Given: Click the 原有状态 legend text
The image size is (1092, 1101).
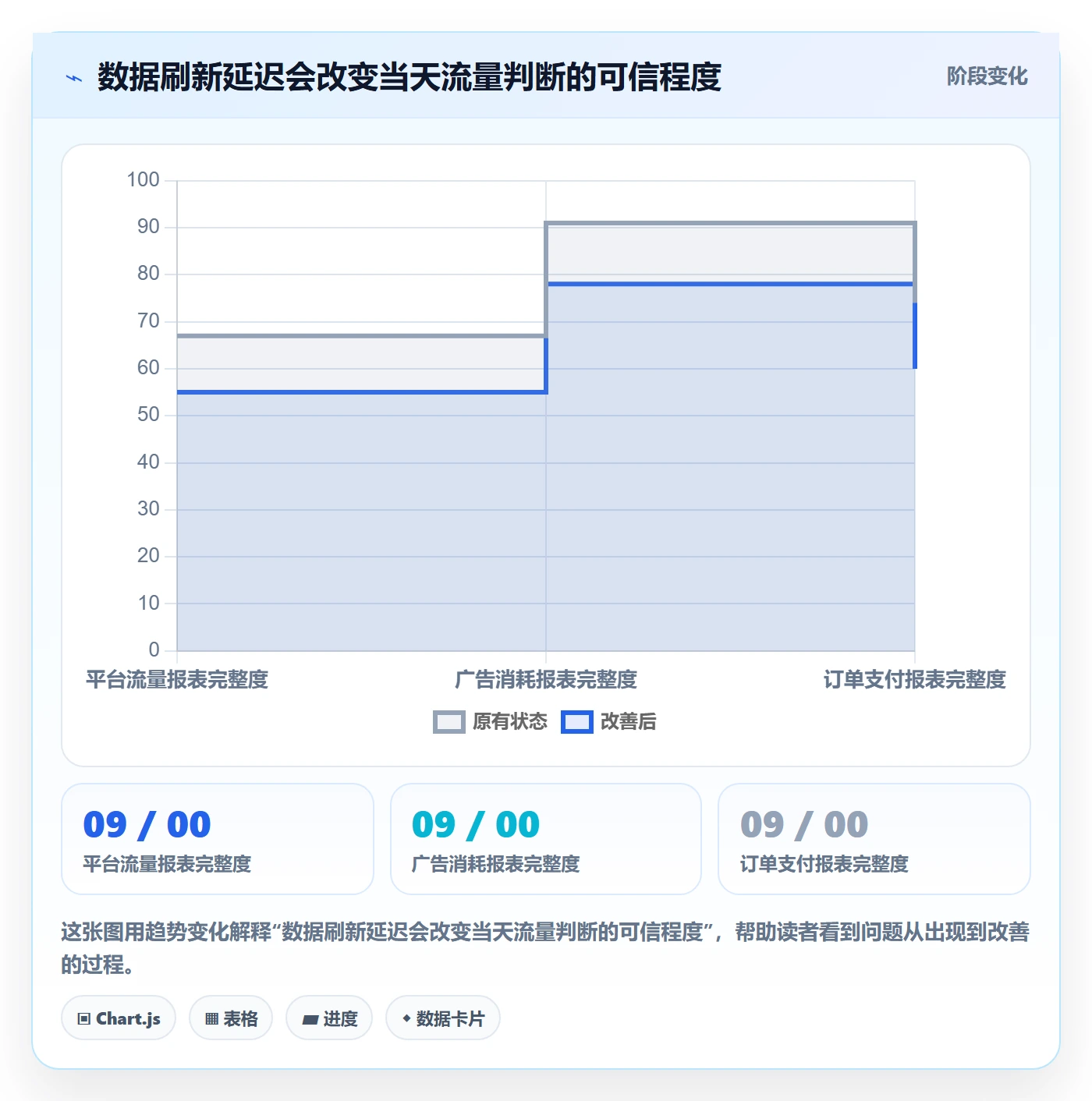Looking at the screenshot, I should [510, 722].
